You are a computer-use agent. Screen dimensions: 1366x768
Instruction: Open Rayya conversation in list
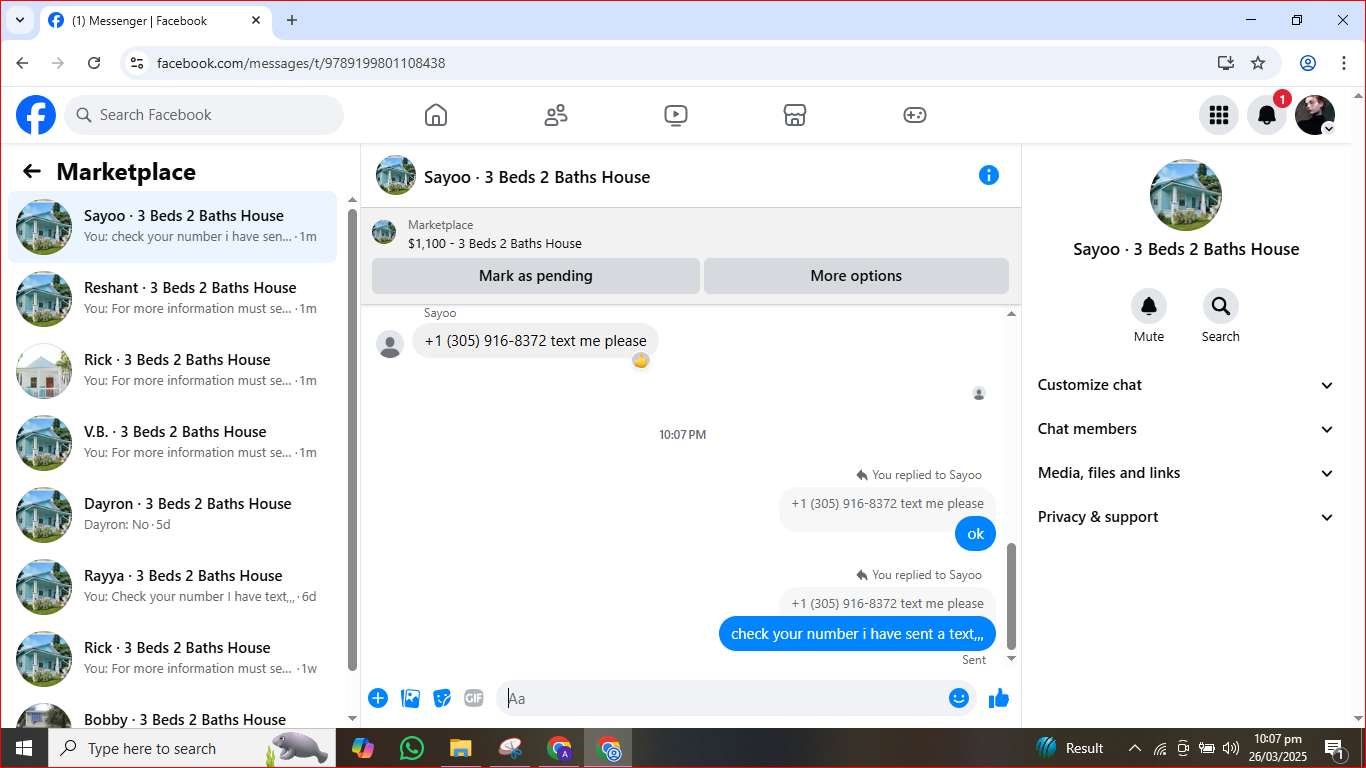173,587
